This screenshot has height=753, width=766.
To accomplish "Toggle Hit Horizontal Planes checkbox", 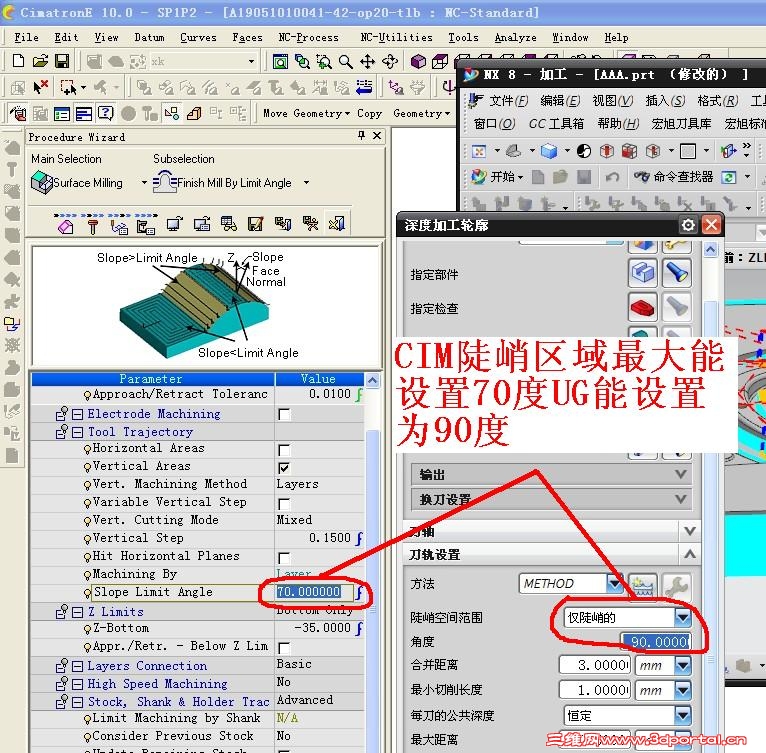I will pyautogui.click(x=284, y=558).
